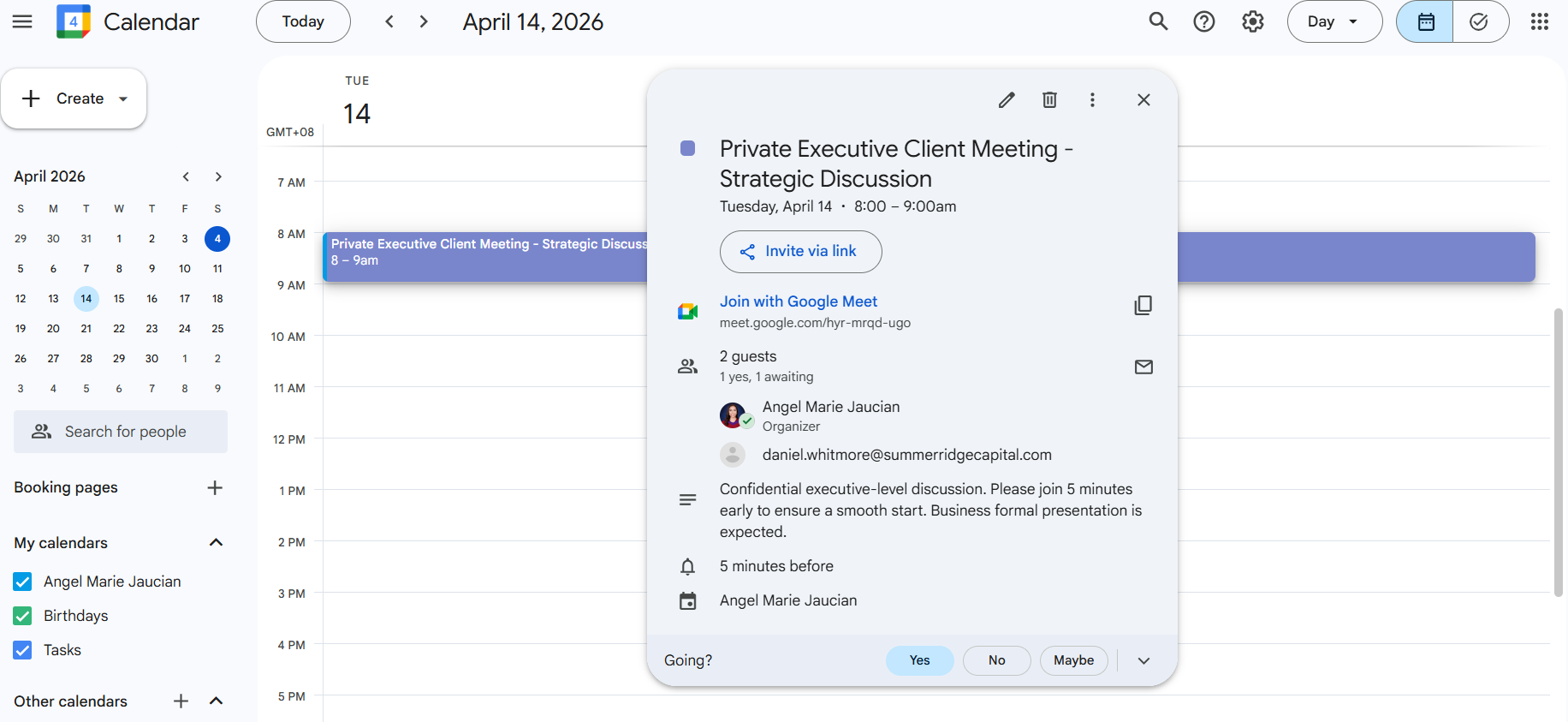Open the search magnifier icon
This screenshot has width=1568, height=722.
pyautogui.click(x=1158, y=21)
